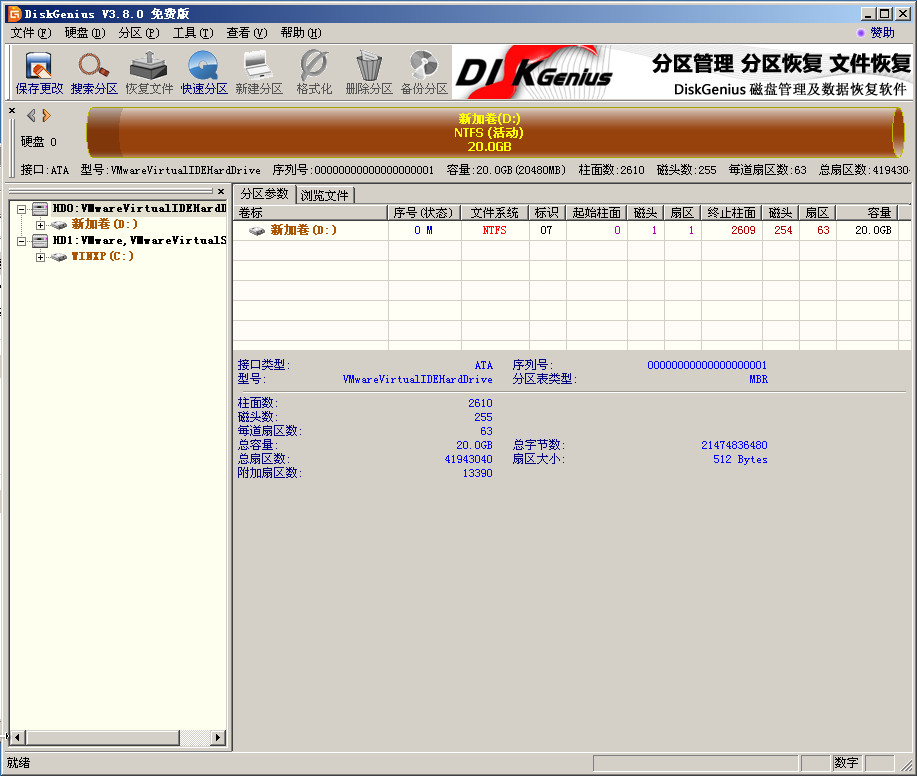Click the drive icon beside WINXP (C:) in tree
Screen dimensions: 917x776
(58, 257)
